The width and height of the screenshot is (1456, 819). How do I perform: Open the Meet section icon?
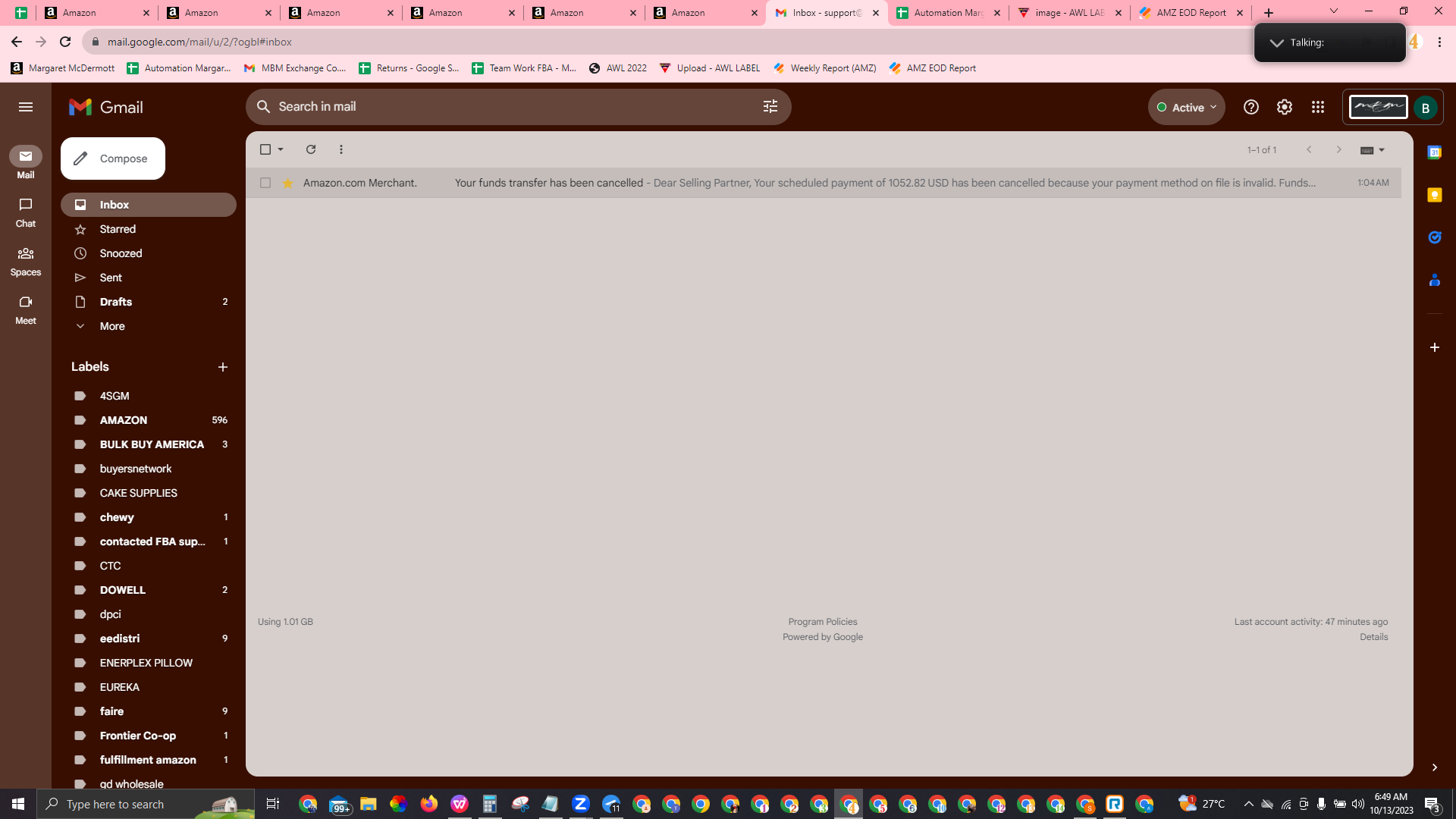pyautogui.click(x=26, y=309)
